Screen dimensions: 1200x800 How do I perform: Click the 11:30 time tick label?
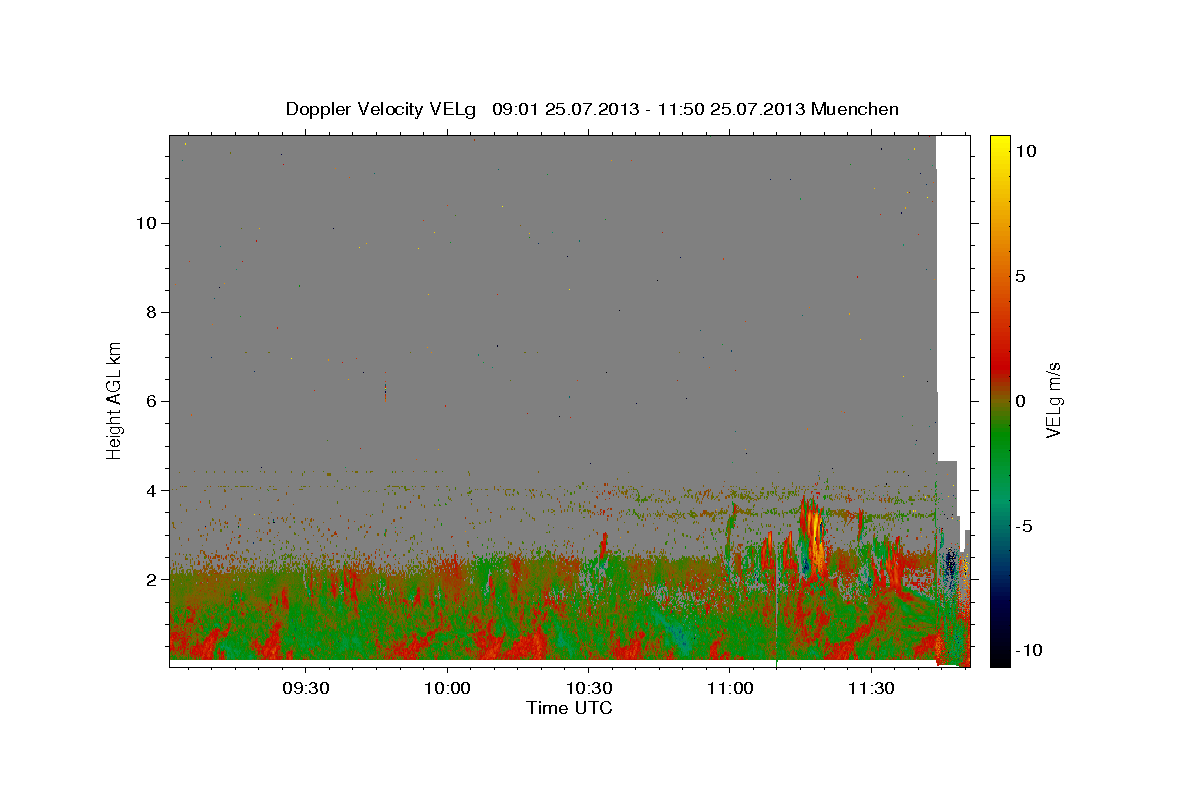871,689
